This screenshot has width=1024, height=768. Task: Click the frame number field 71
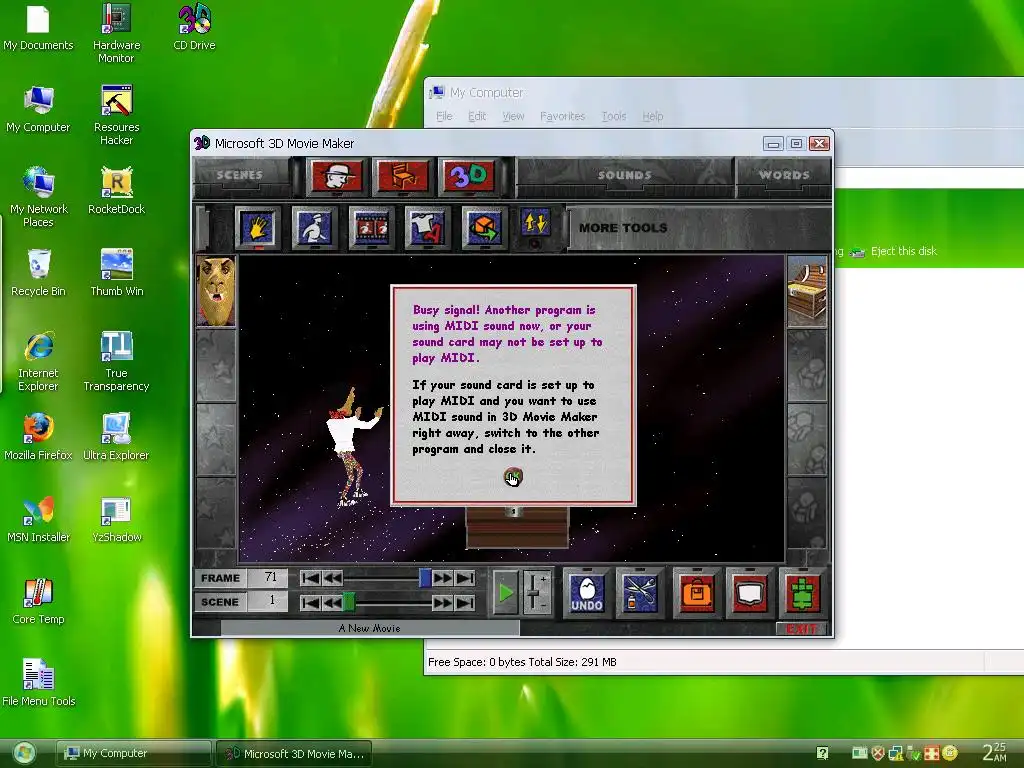[267, 577]
